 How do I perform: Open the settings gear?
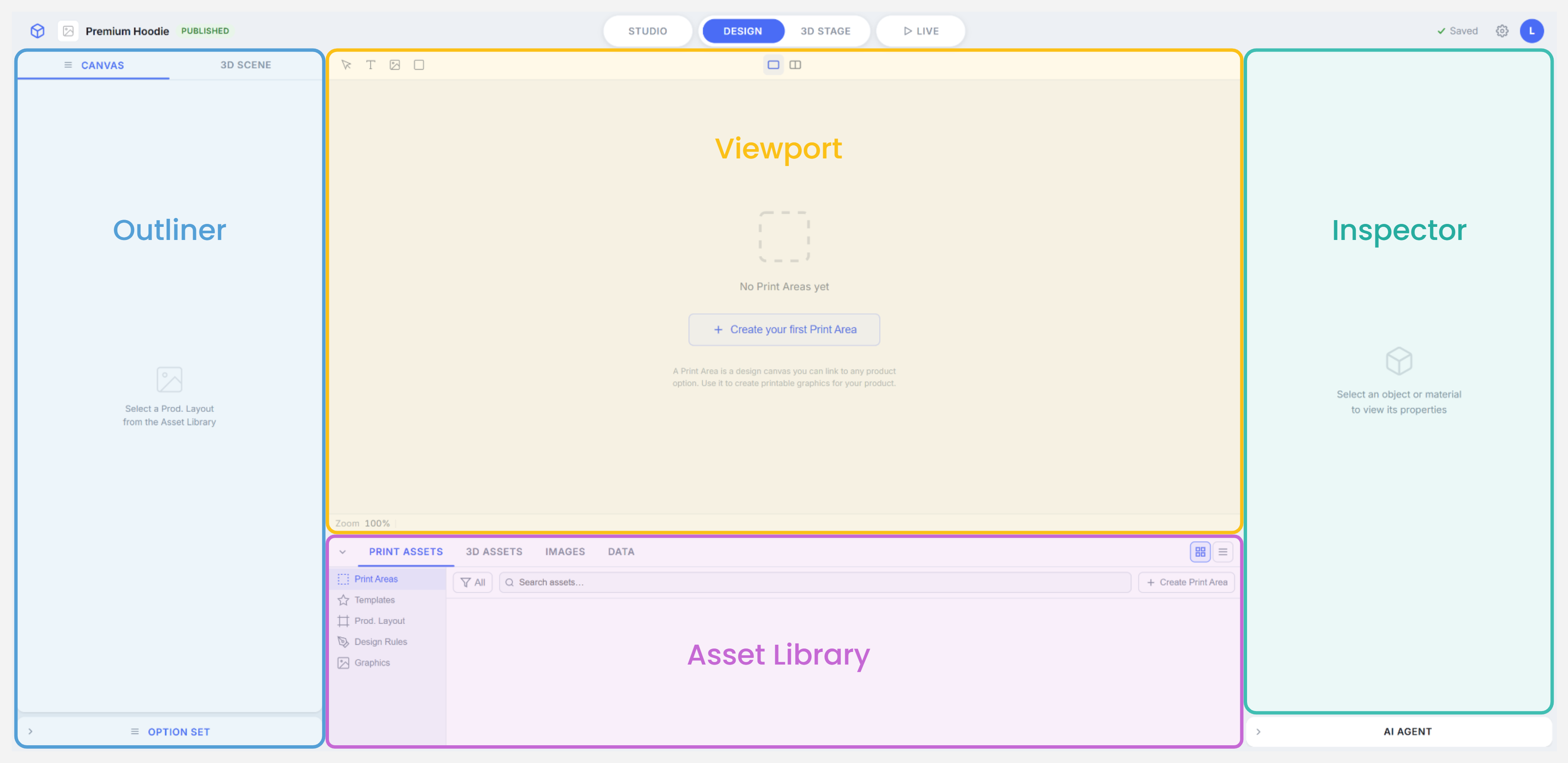(1502, 31)
